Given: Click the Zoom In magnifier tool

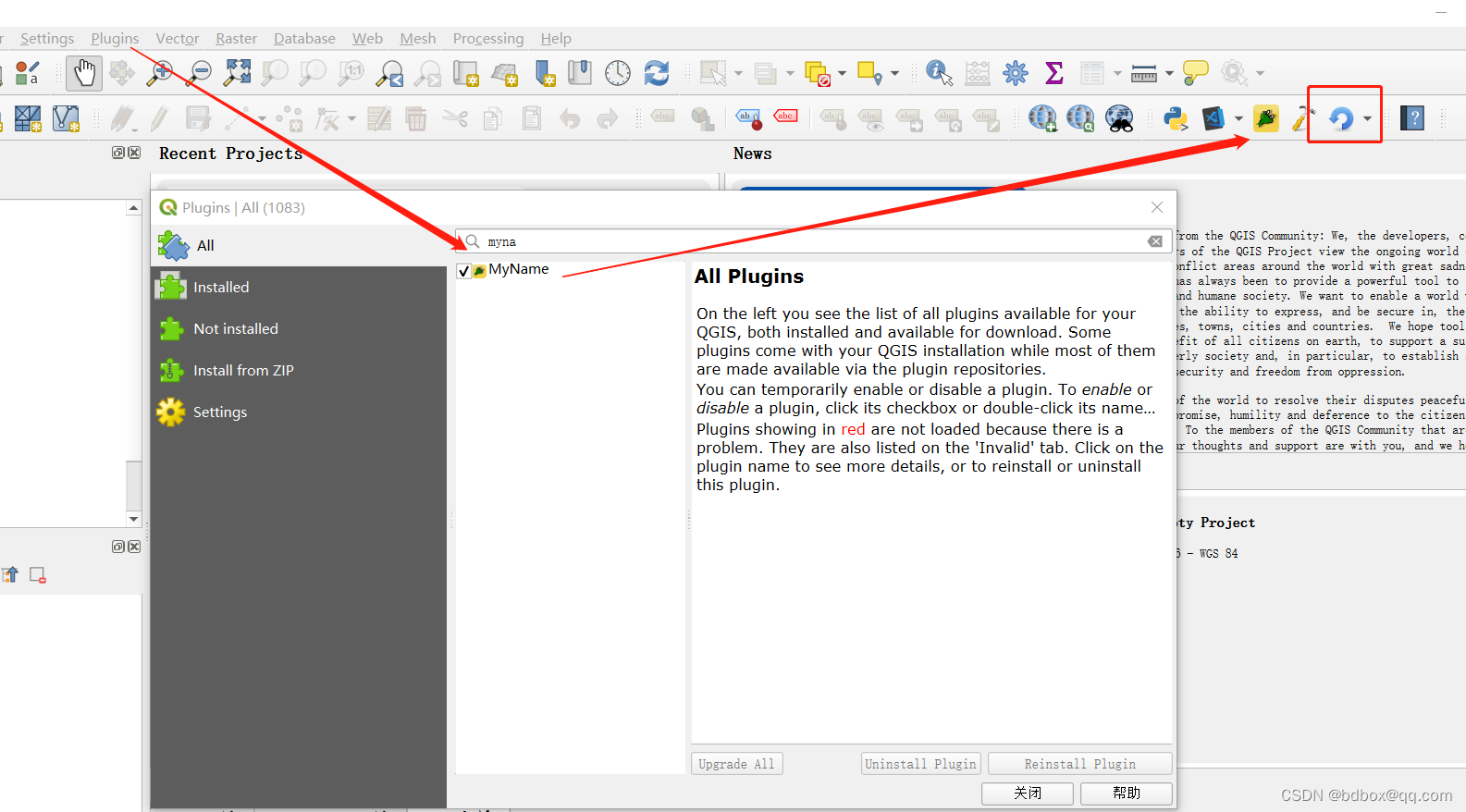Looking at the screenshot, I should (x=160, y=73).
